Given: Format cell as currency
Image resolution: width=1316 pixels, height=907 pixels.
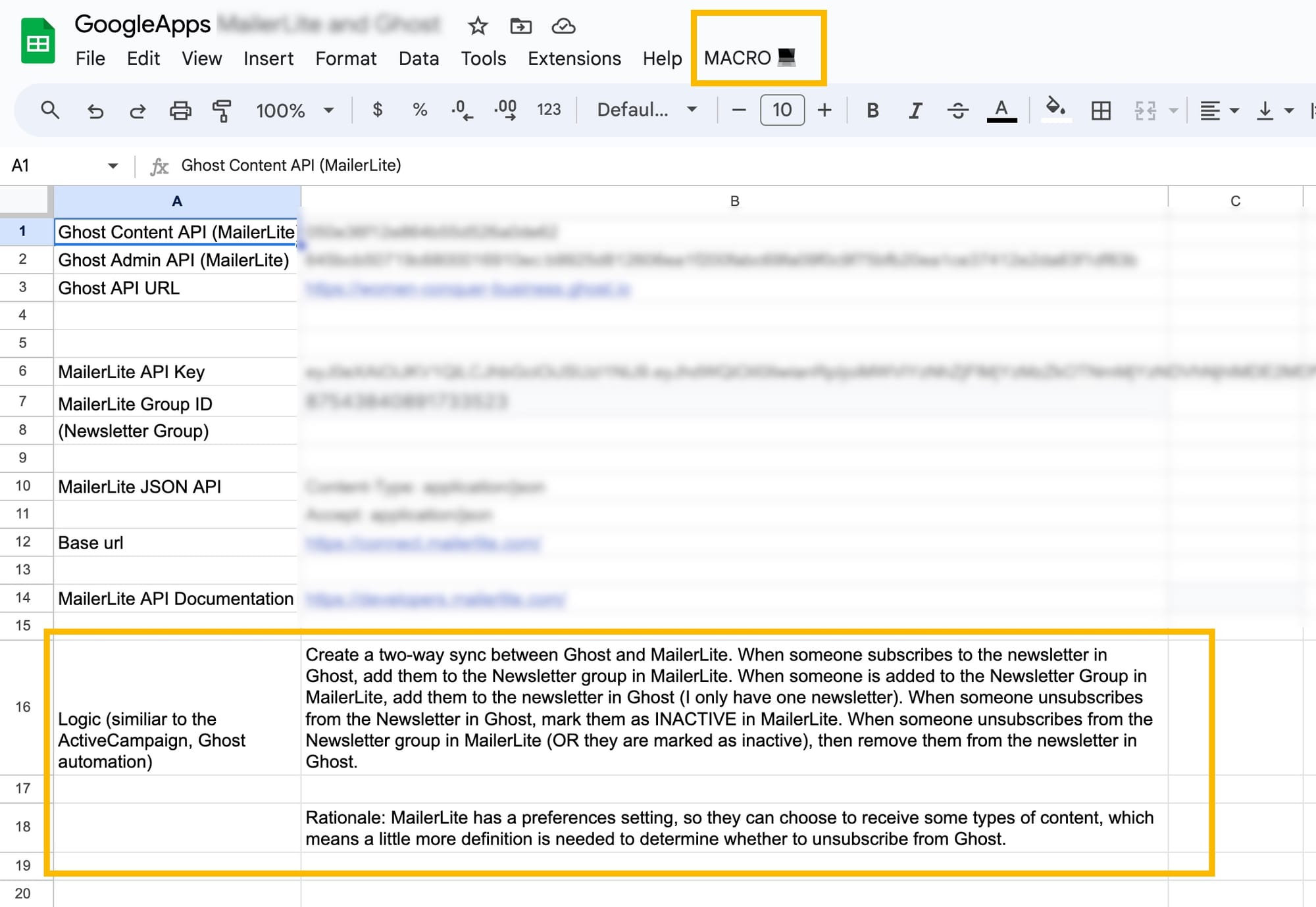Looking at the screenshot, I should pos(377,109).
